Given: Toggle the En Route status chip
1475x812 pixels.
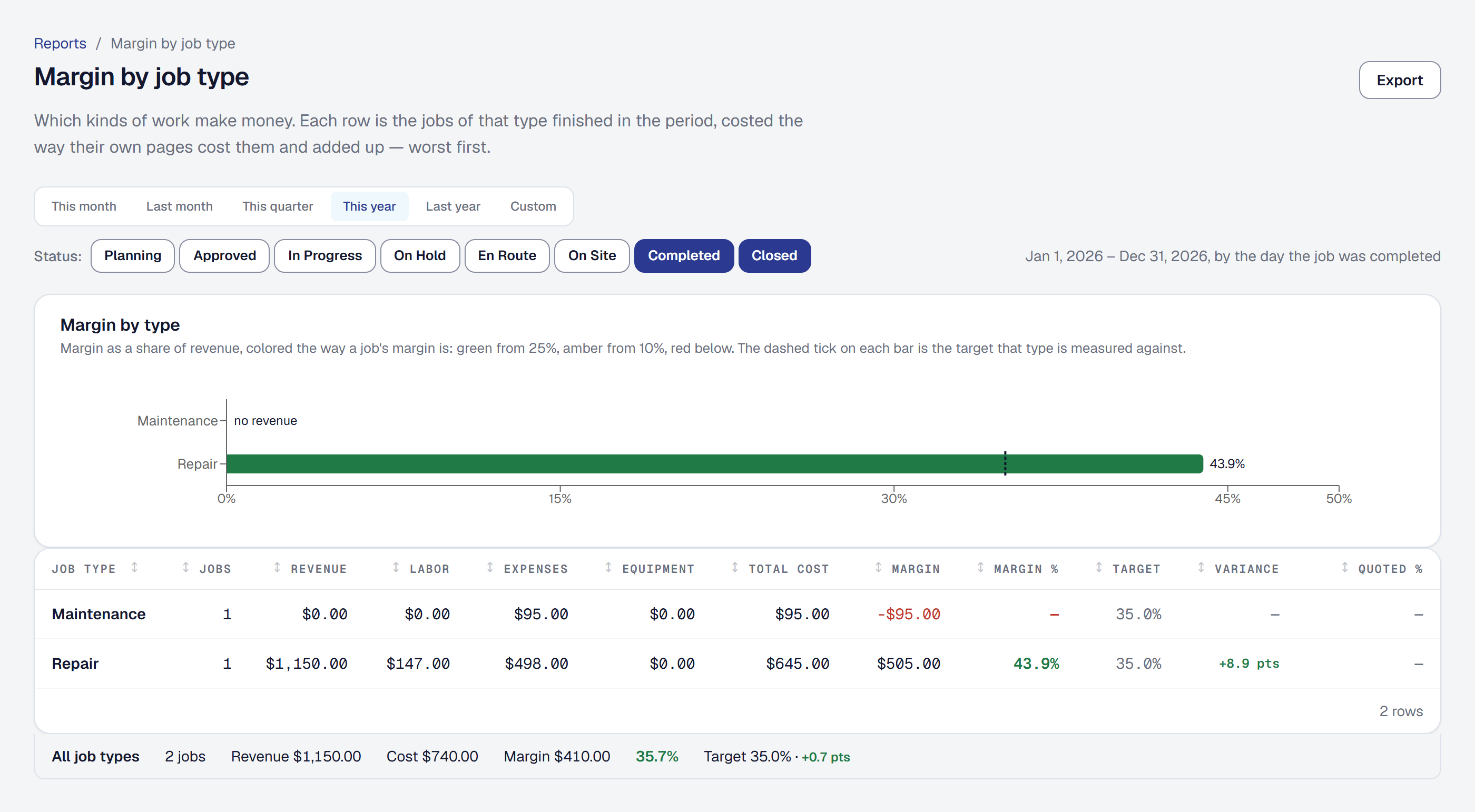Looking at the screenshot, I should point(507,256).
